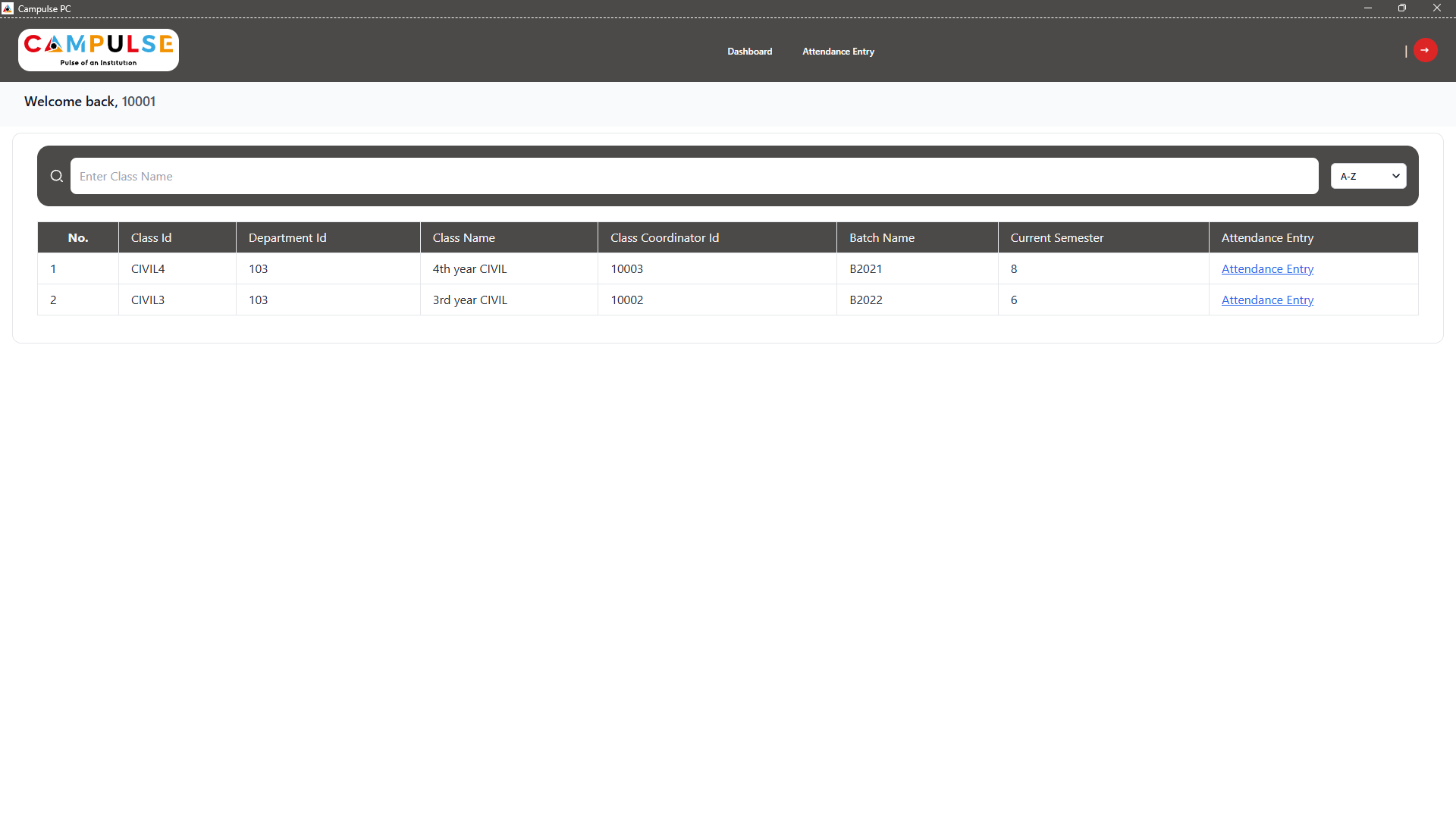Image resolution: width=1456 pixels, height=819 pixels.
Task: Restore down the application window
Action: click(x=1401, y=8)
